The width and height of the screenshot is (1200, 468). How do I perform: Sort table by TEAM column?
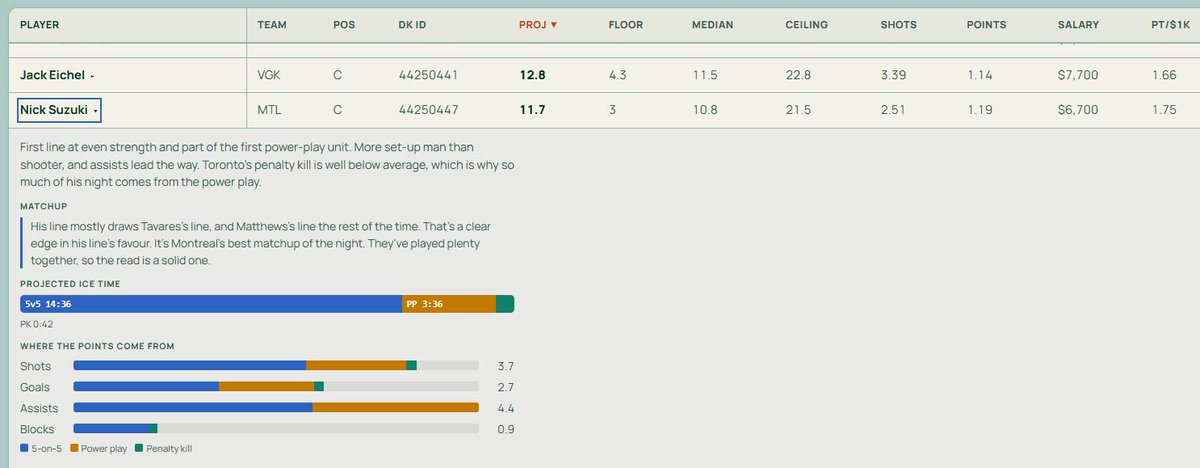(x=272, y=24)
